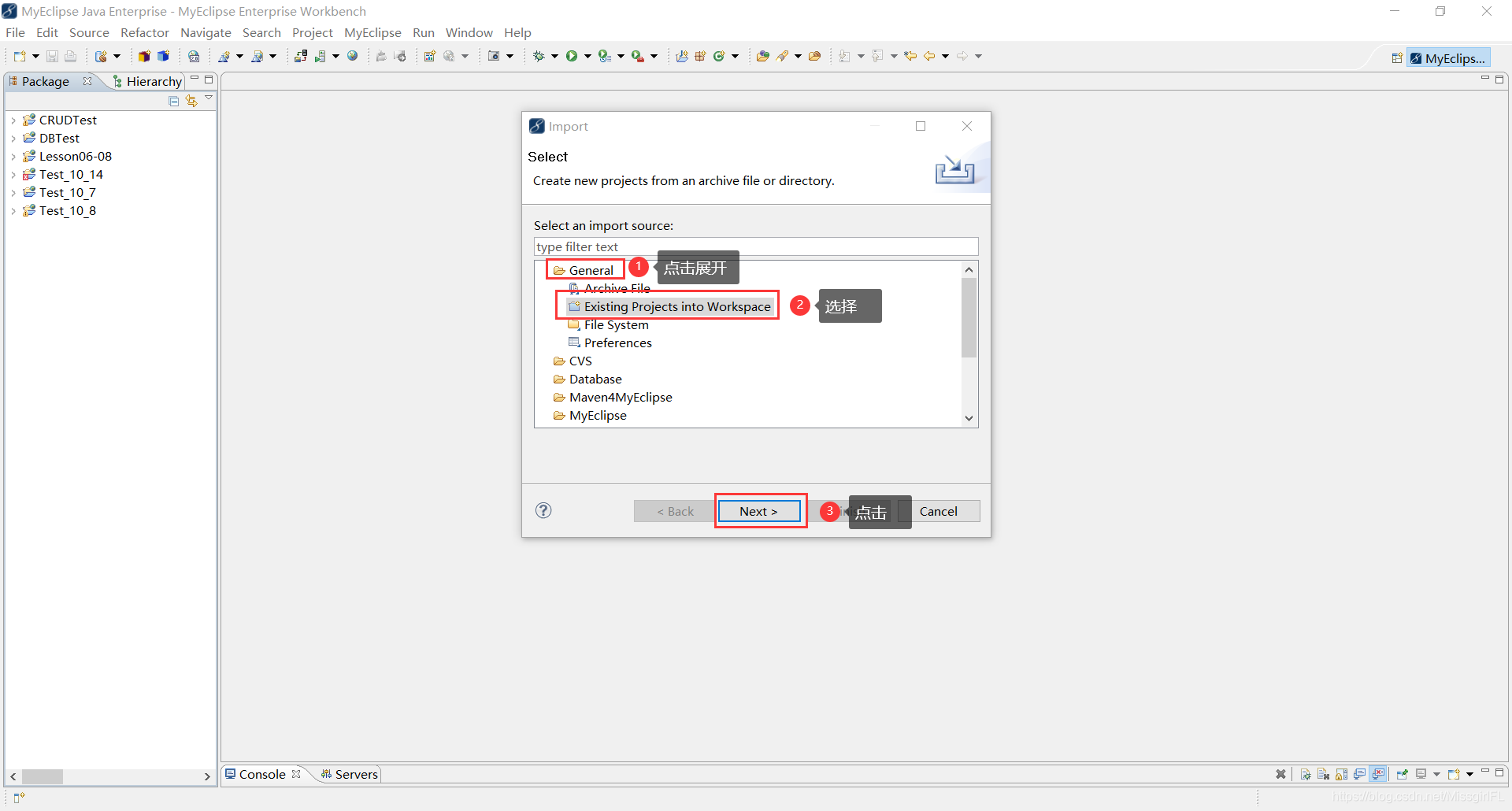Image resolution: width=1512 pixels, height=811 pixels.
Task: Click the Open Type folder icon
Action: [762, 56]
